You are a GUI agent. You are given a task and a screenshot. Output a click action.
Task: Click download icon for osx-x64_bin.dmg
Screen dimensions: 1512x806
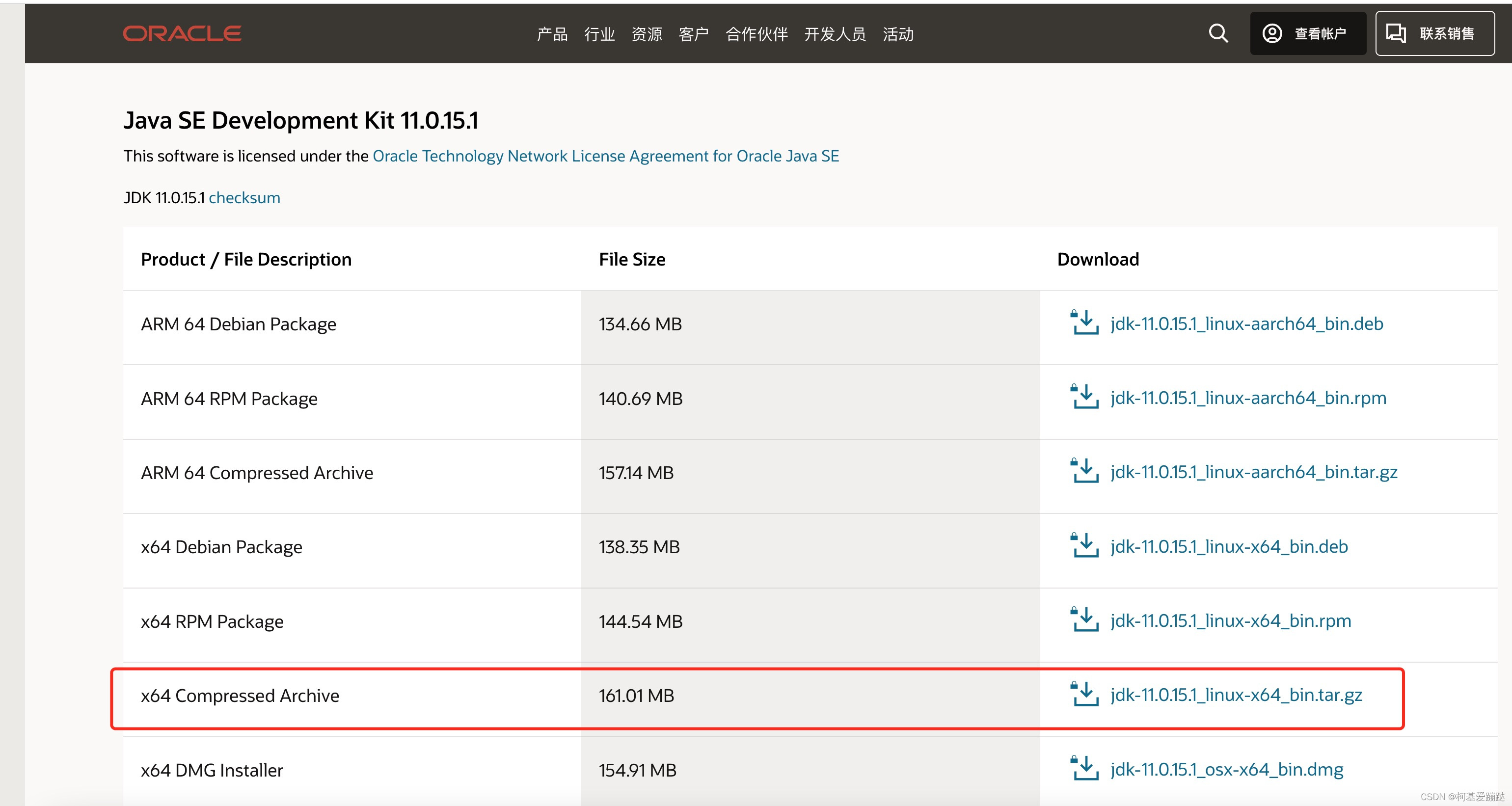coord(1084,768)
